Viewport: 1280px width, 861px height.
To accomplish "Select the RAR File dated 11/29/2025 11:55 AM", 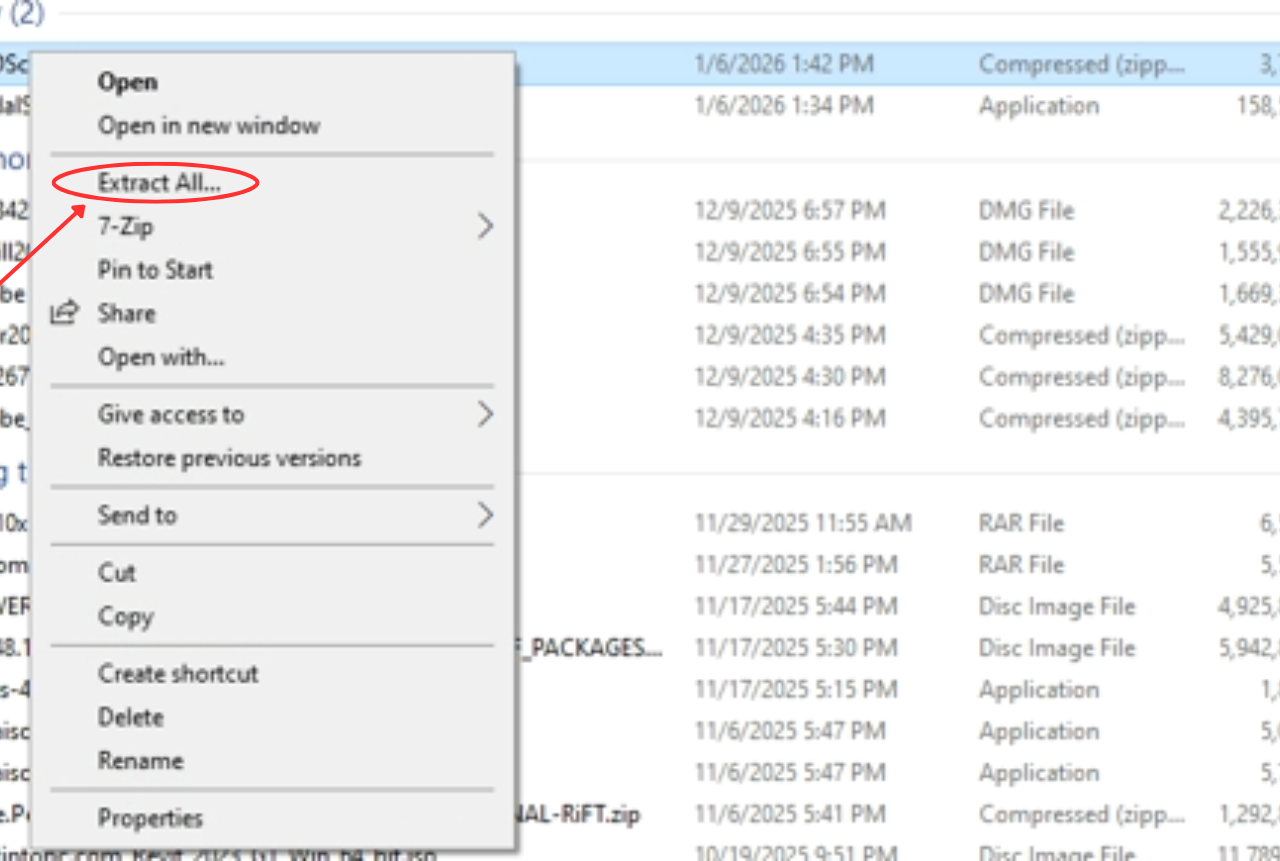I will (803, 523).
